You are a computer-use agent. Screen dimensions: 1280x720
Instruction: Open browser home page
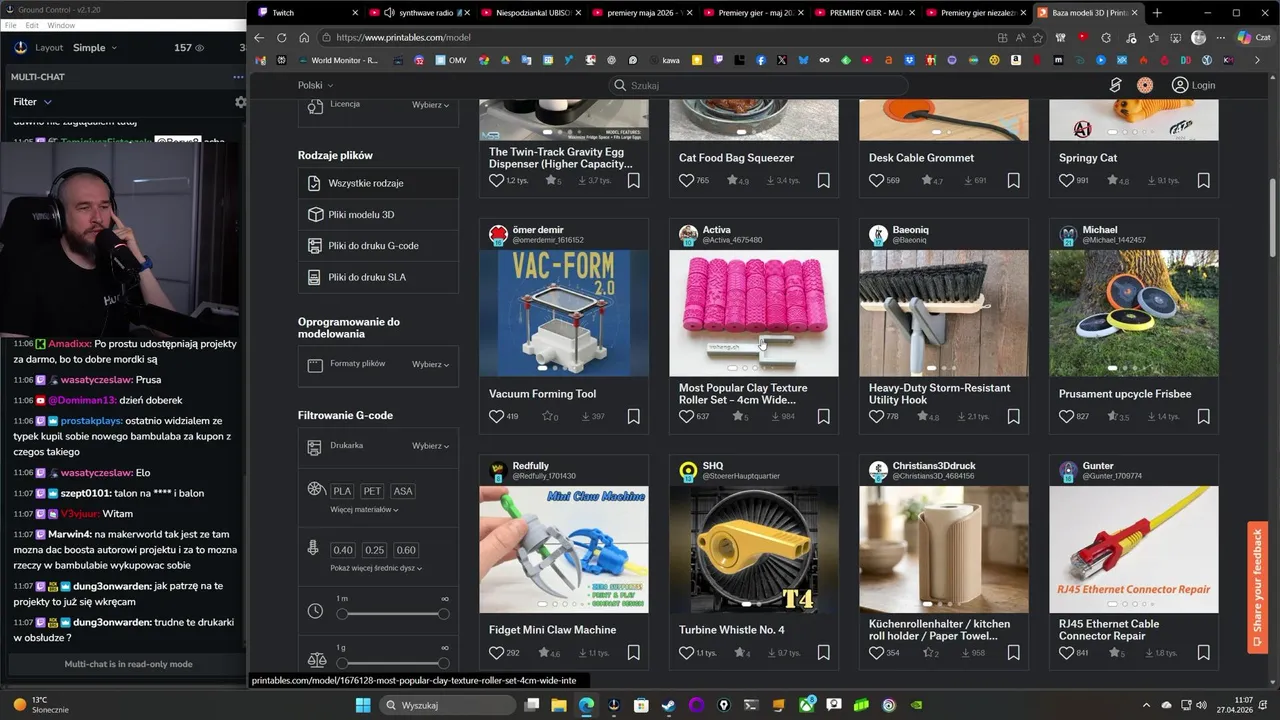click(x=304, y=37)
